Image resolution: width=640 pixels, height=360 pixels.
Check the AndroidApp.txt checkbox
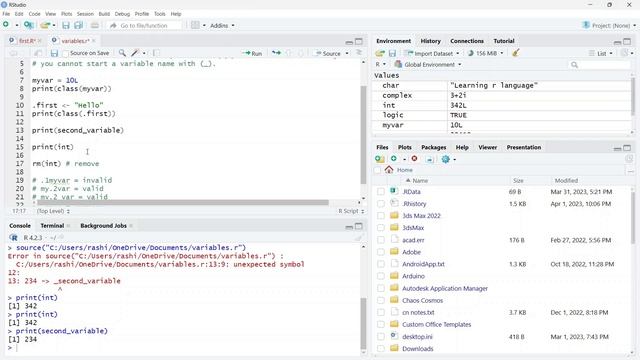(381, 264)
